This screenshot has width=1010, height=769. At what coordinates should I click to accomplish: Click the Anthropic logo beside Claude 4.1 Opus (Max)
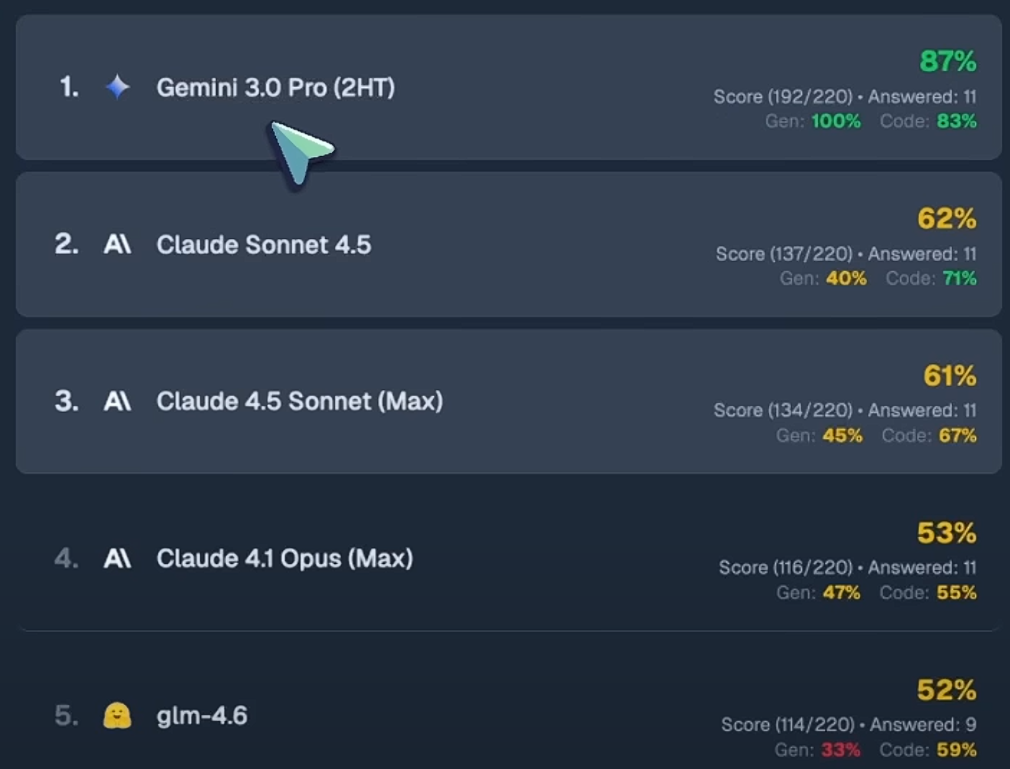pos(117,559)
